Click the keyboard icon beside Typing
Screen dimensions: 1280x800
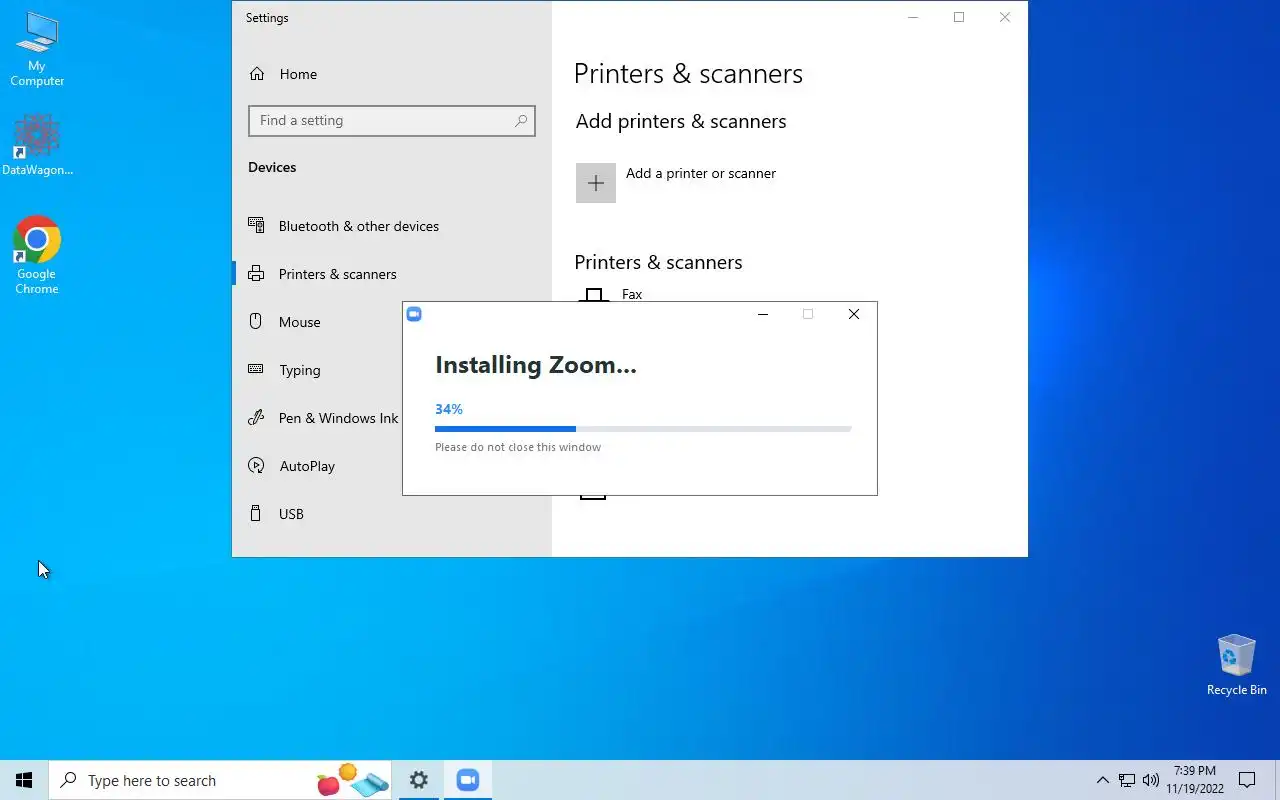[x=256, y=369]
